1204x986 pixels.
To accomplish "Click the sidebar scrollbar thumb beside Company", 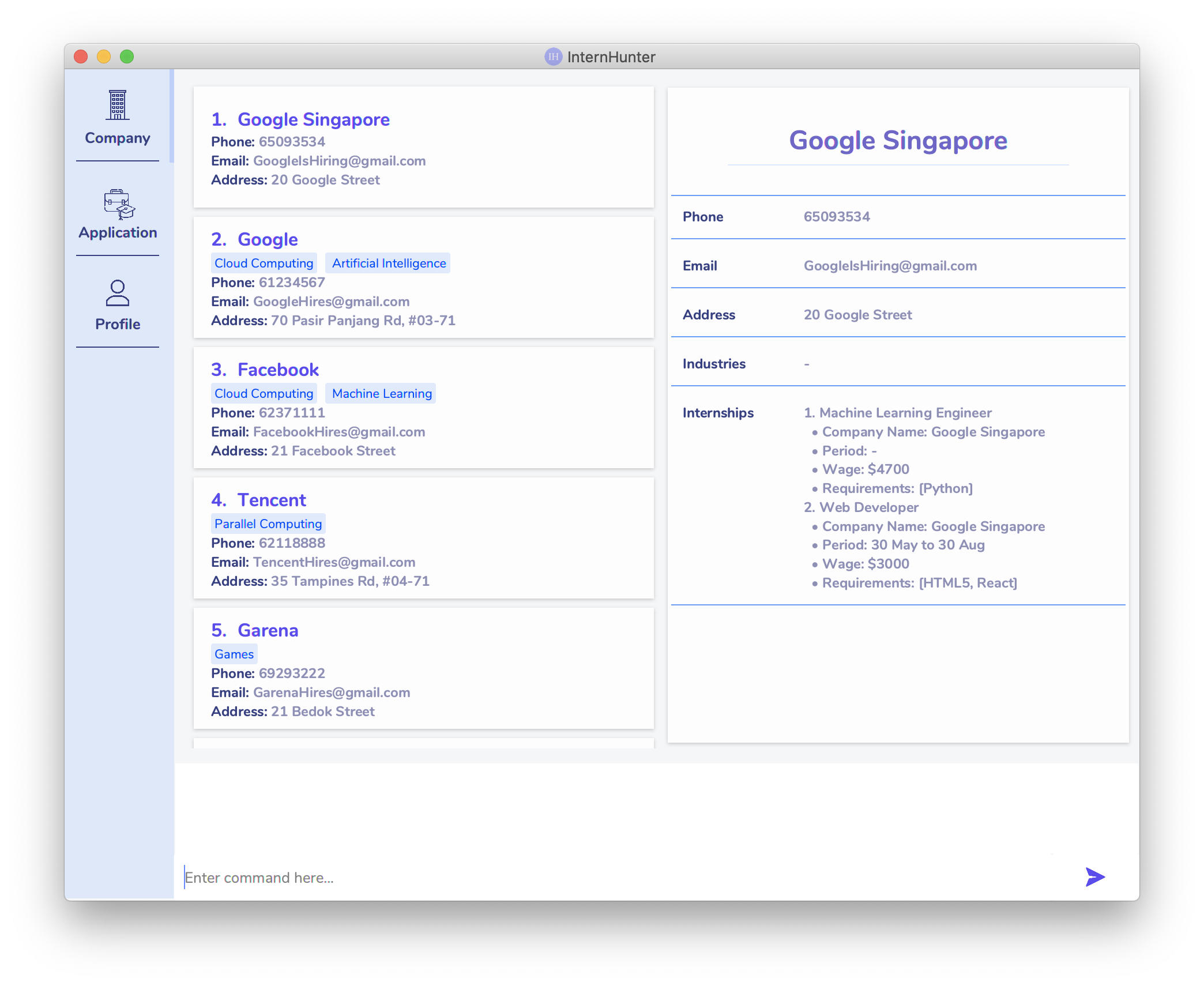I will pyautogui.click(x=171, y=116).
